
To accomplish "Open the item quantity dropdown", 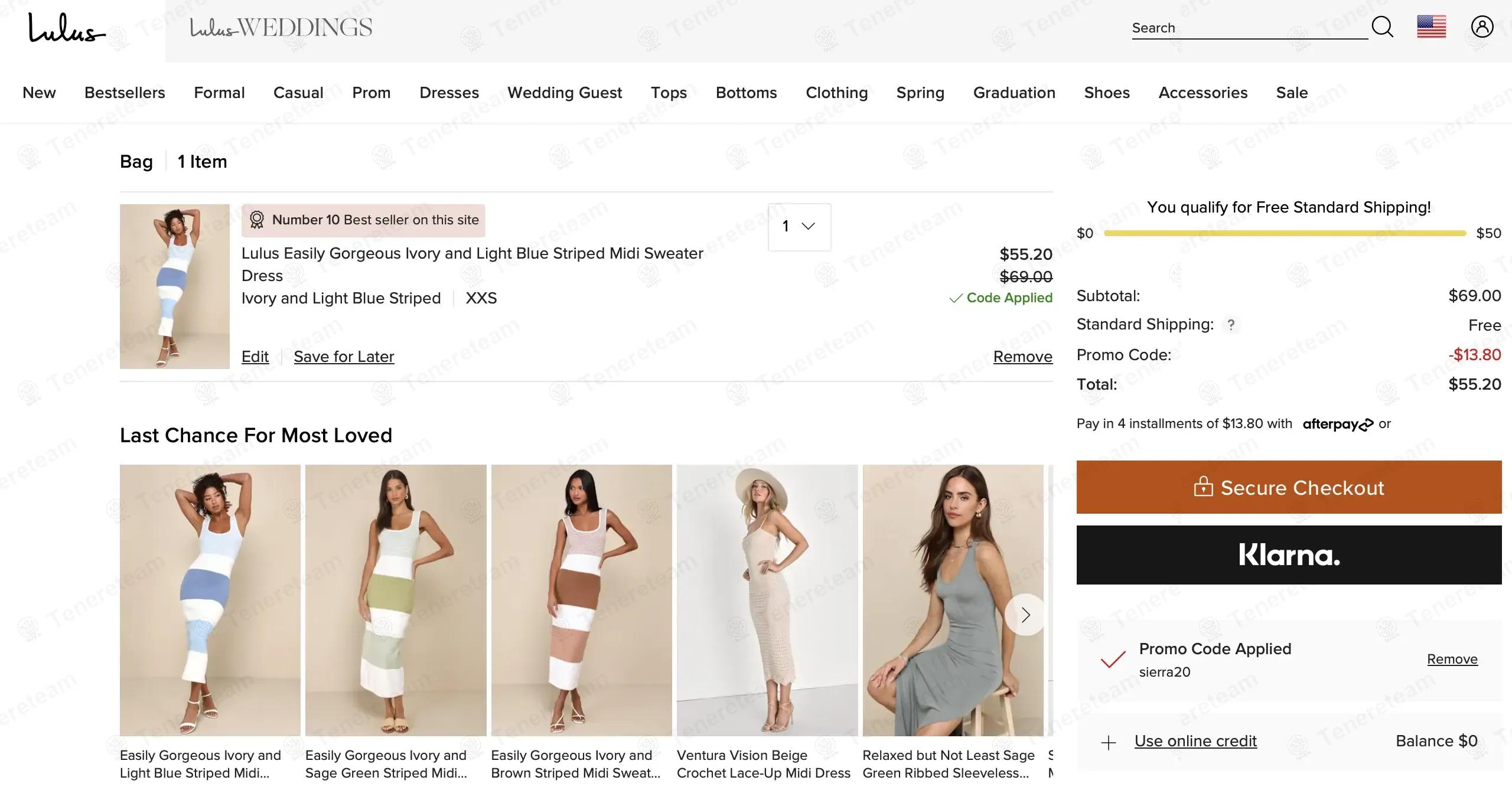I will click(799, 227).
